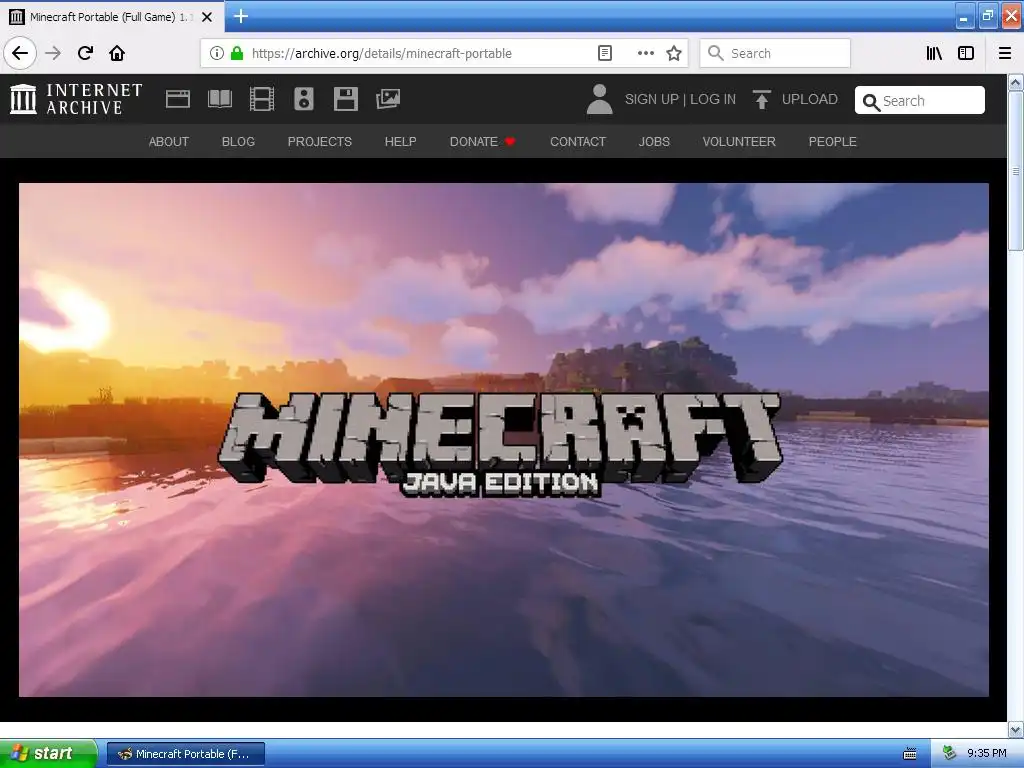This screenshot has height=768, width=1024.
Task: Click LOG IN link
Action: pos(713,99)
